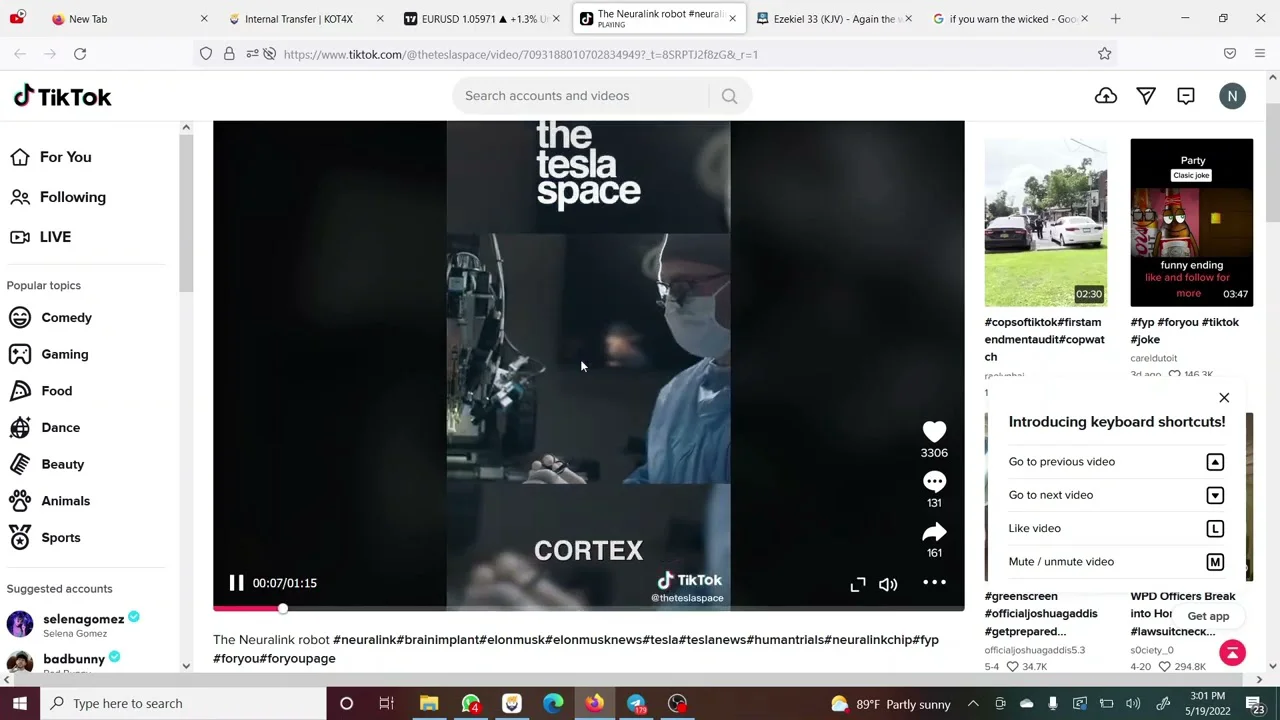Image resolution: width=1280 pixels, height=720 pixels.
Task: Click the Go to next video down-arrow key
Action: point(1215,495)
